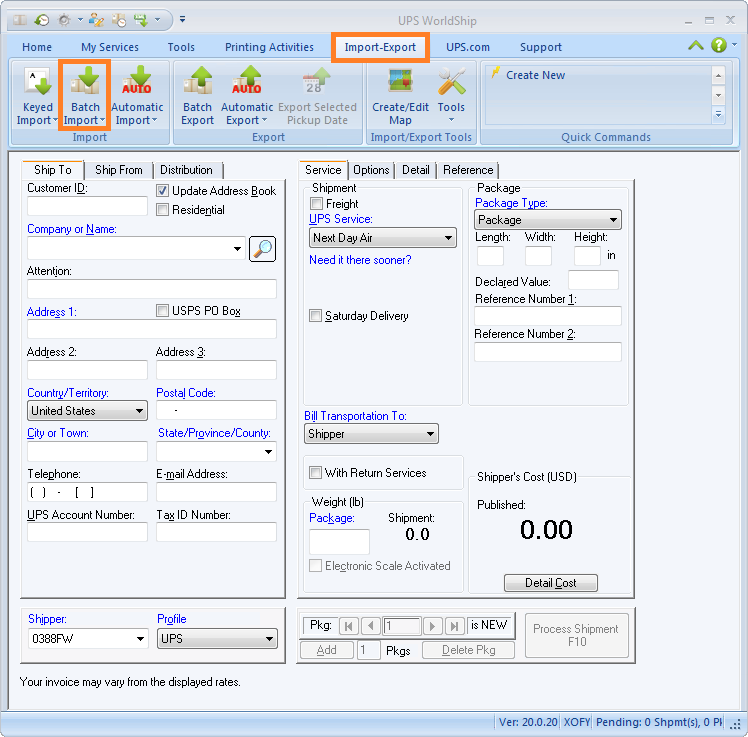Viewport: 748px width, 737px height.
Task: Enable Saturday Delivery checkbox
Action: [x=315, y=316]
